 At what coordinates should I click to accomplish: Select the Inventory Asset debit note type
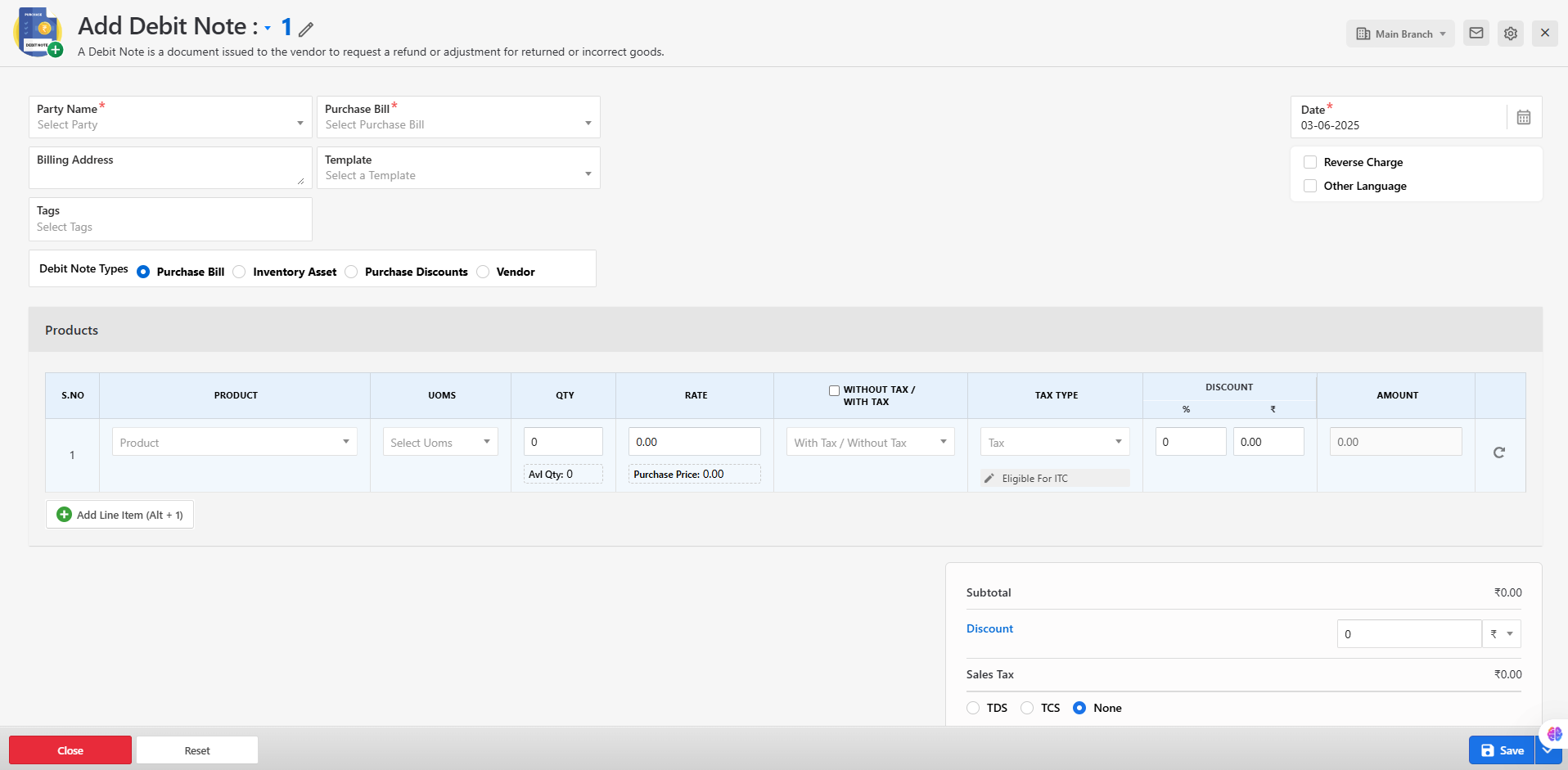(239, 272)
